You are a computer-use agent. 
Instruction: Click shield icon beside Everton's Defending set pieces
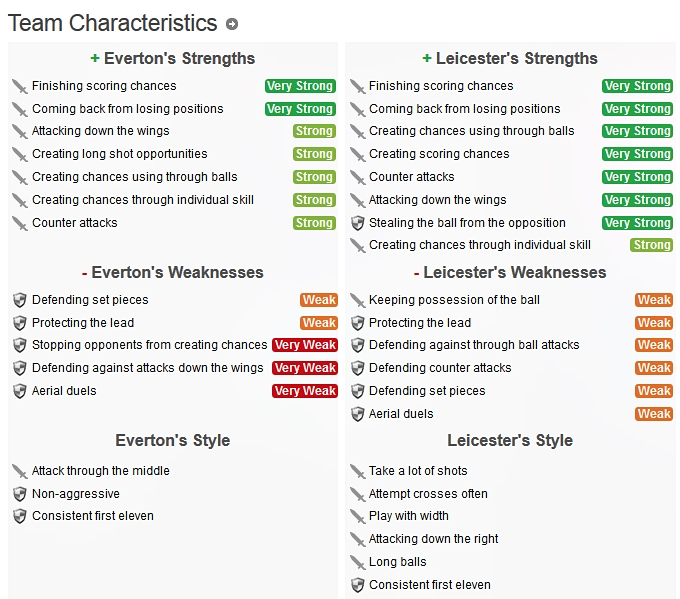point(20,300)
